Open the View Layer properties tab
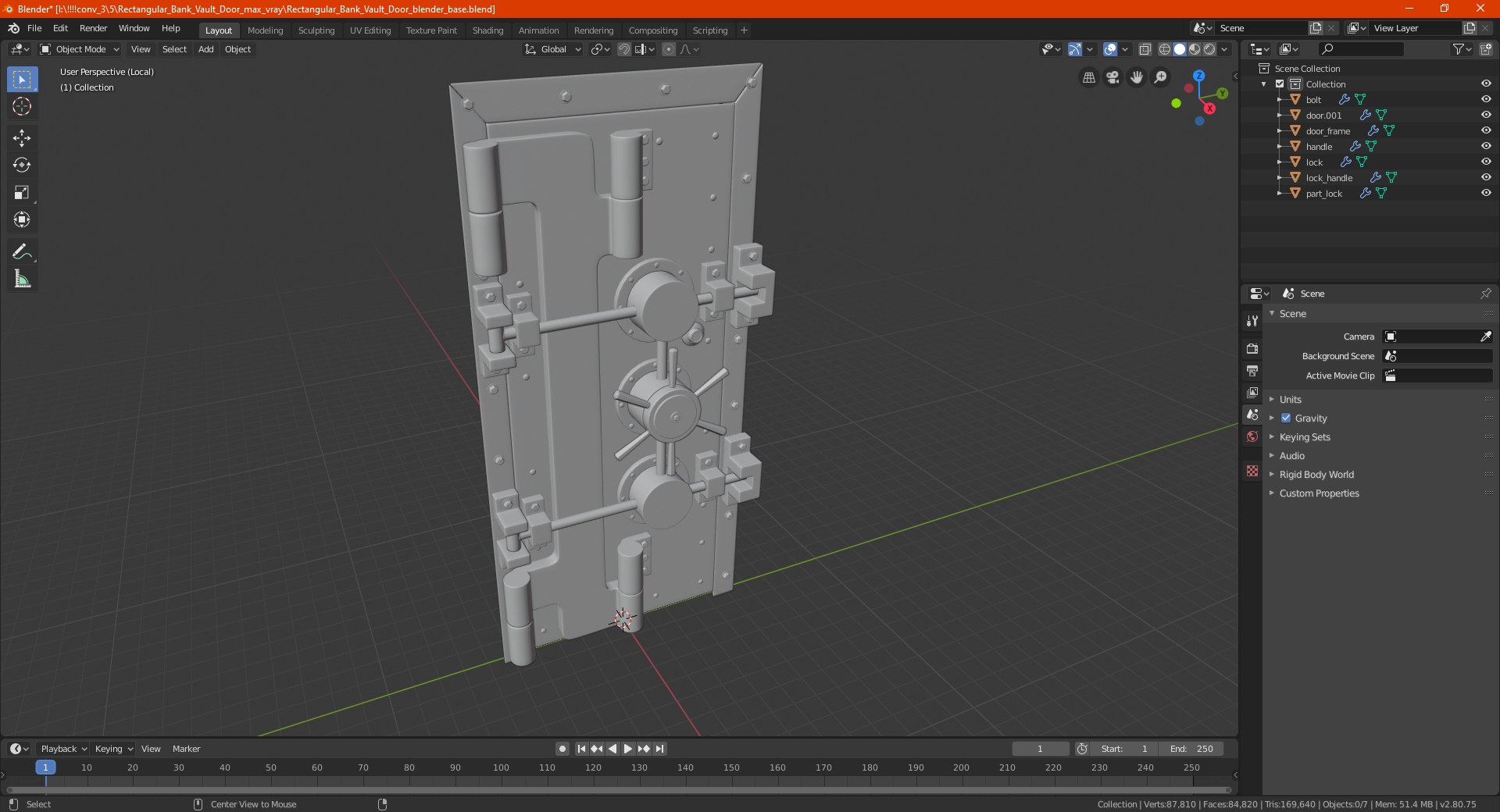This screenshot has width=1500, height=812. tap(1252, 392)
